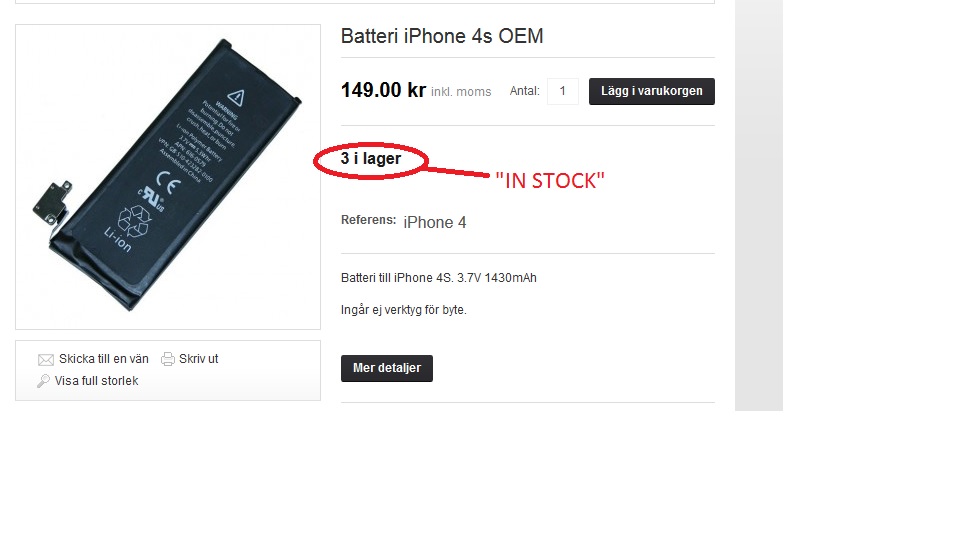Focus the Antal quantity input field

pos(563,91)
